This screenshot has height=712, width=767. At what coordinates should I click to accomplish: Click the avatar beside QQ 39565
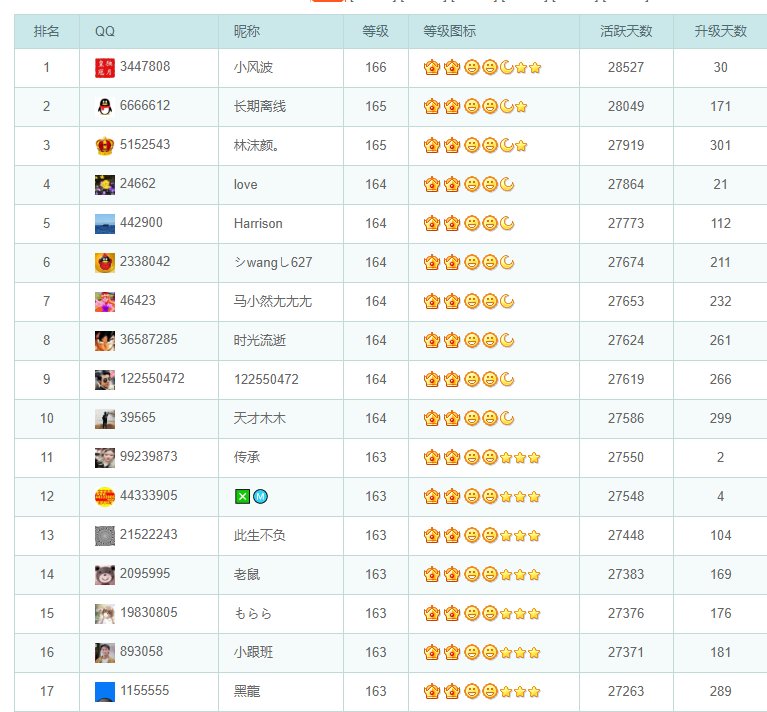[105, 419]
